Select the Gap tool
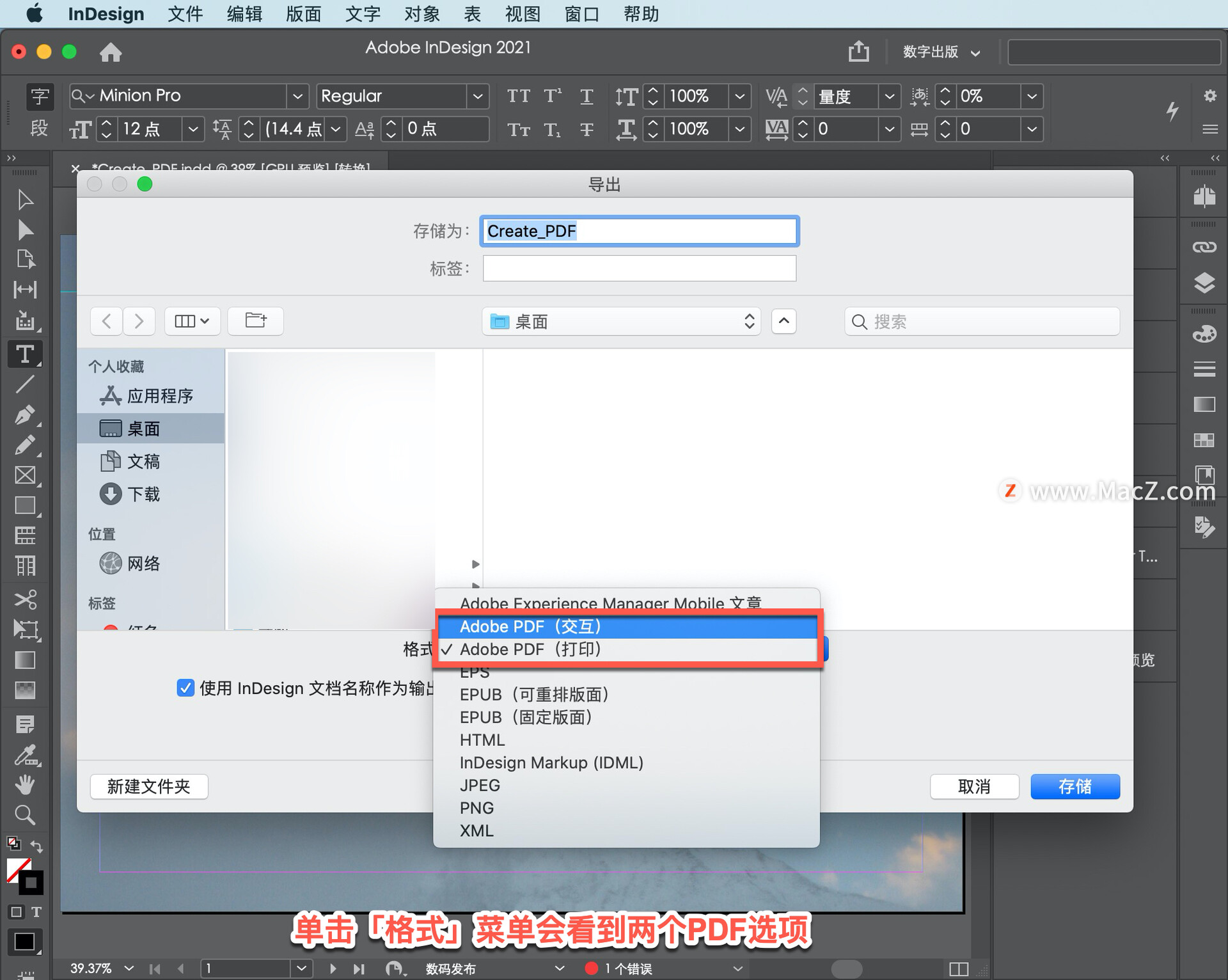This screenshot has height=980, width=1228. point(25,289)
